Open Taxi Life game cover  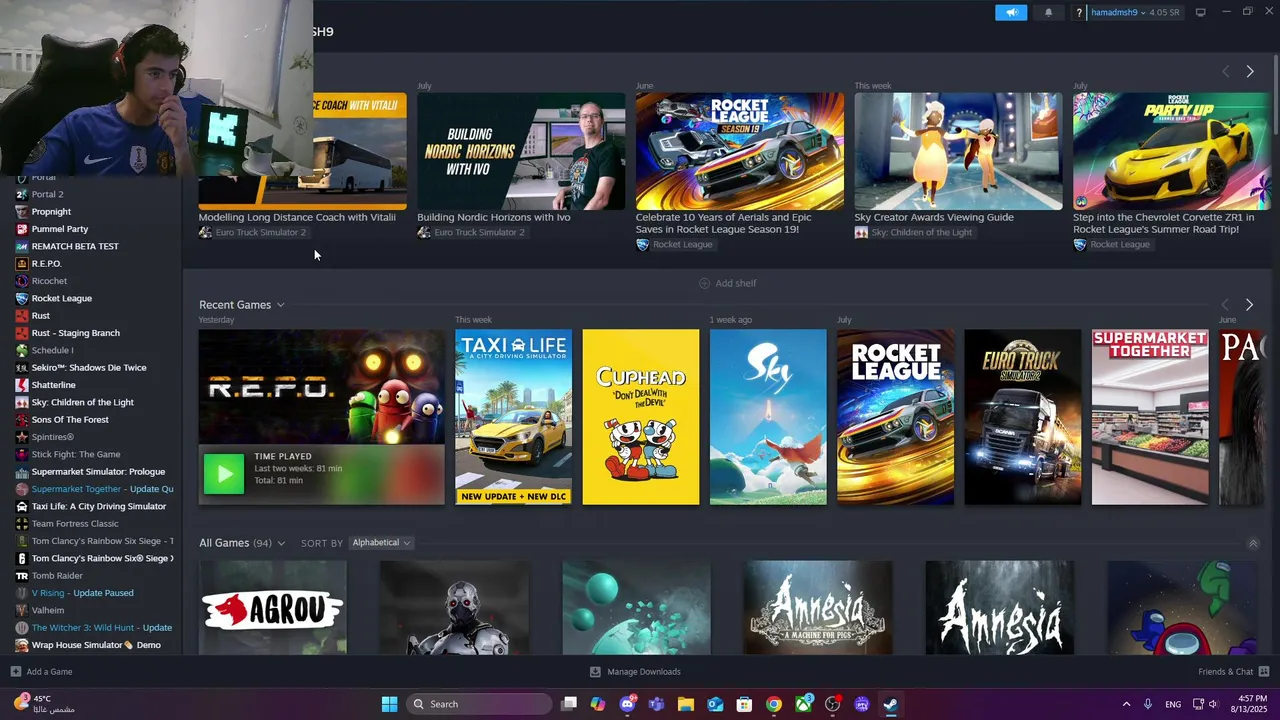[x=513, y=417]
